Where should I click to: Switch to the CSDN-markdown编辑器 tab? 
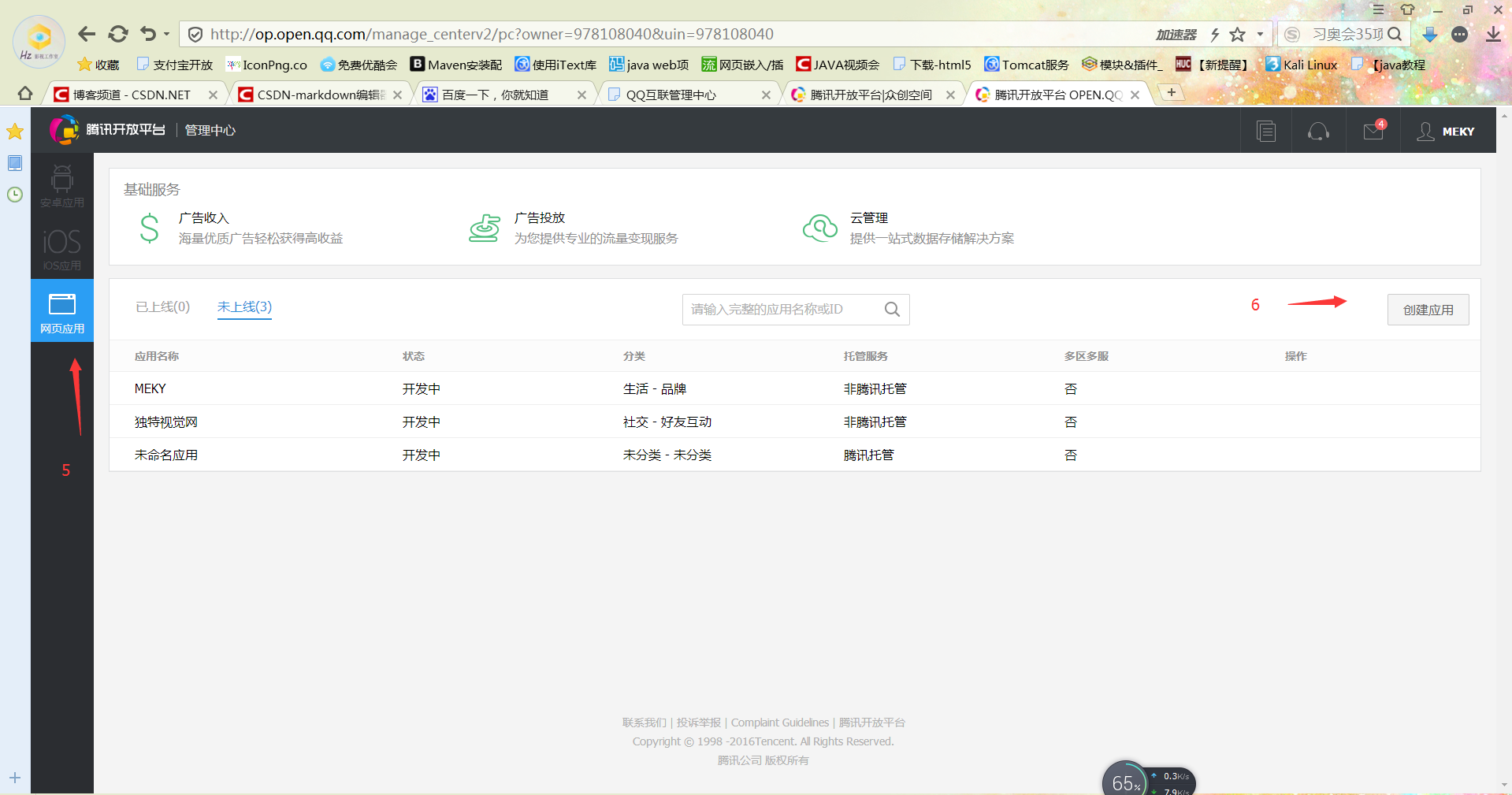[x=321, y=95]
